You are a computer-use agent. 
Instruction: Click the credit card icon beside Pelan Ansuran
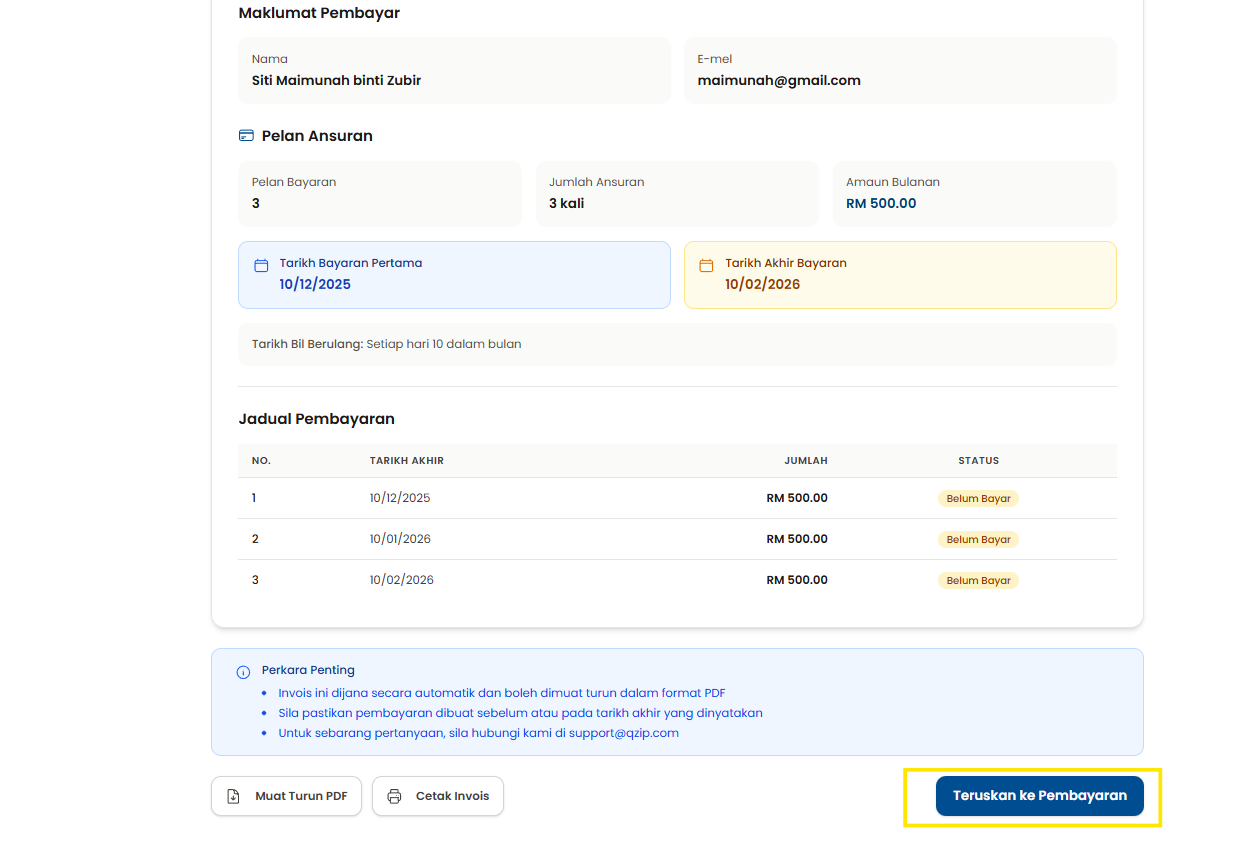tap(246, 136)
